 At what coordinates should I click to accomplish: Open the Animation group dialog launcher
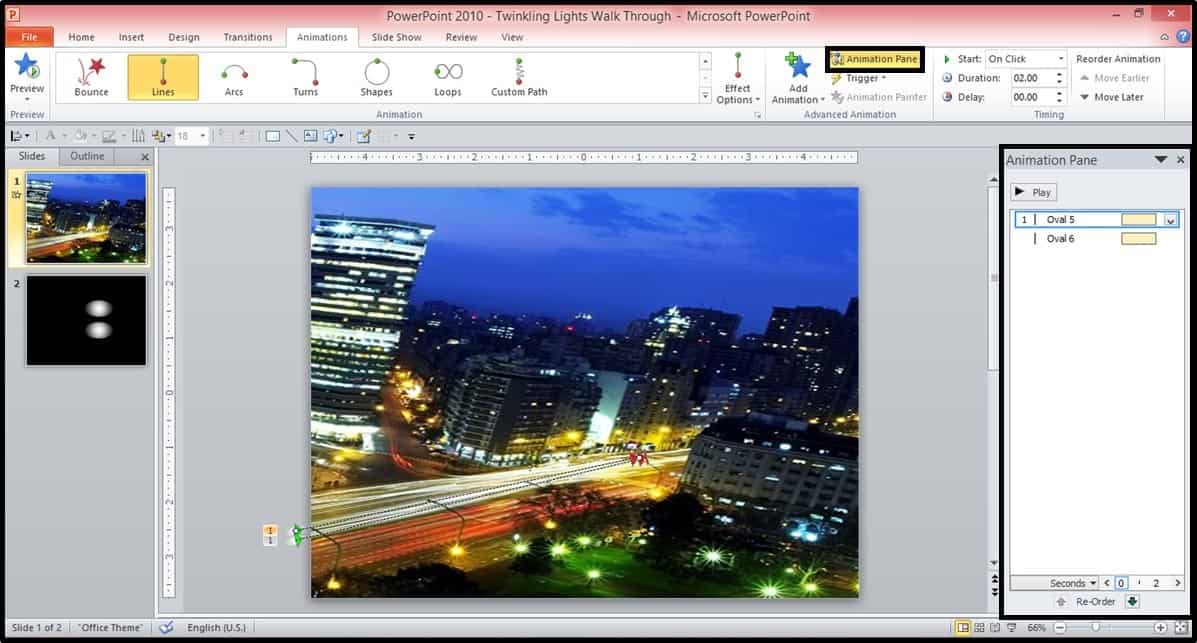757,115
